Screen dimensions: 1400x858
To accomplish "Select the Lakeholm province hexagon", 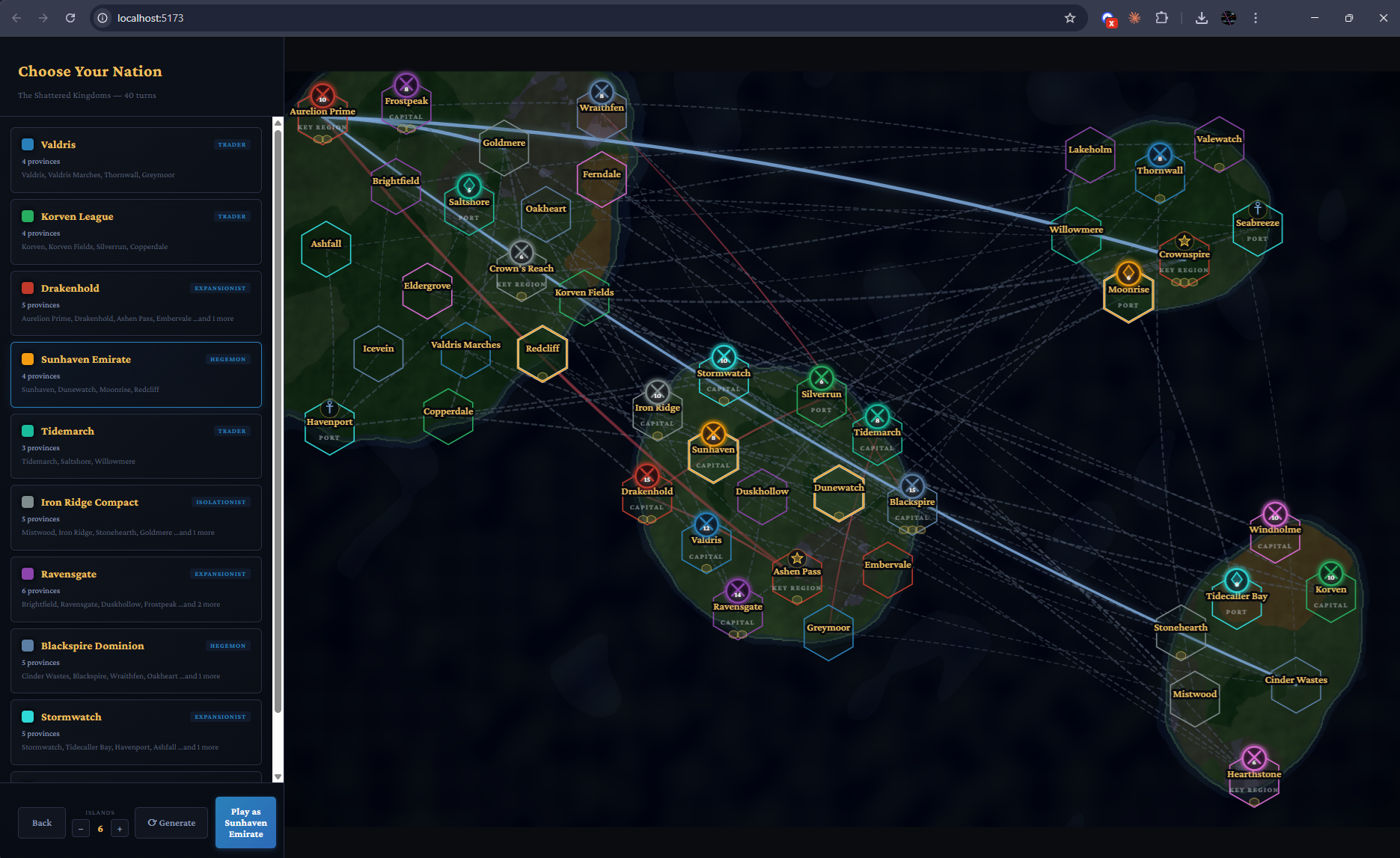I will (x=1090, y=155).
